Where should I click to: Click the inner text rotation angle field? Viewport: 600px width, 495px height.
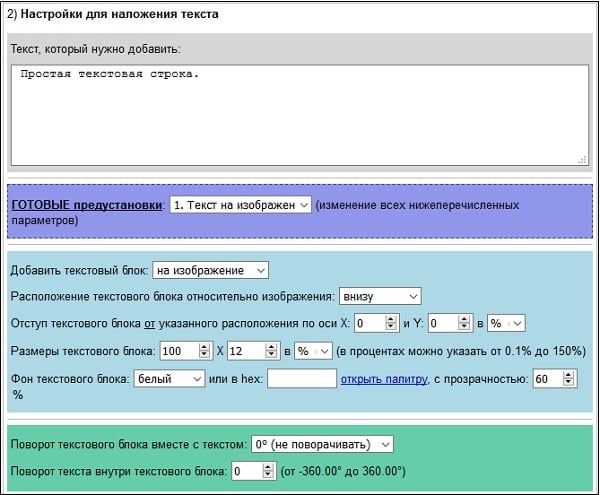click(244, 471)
